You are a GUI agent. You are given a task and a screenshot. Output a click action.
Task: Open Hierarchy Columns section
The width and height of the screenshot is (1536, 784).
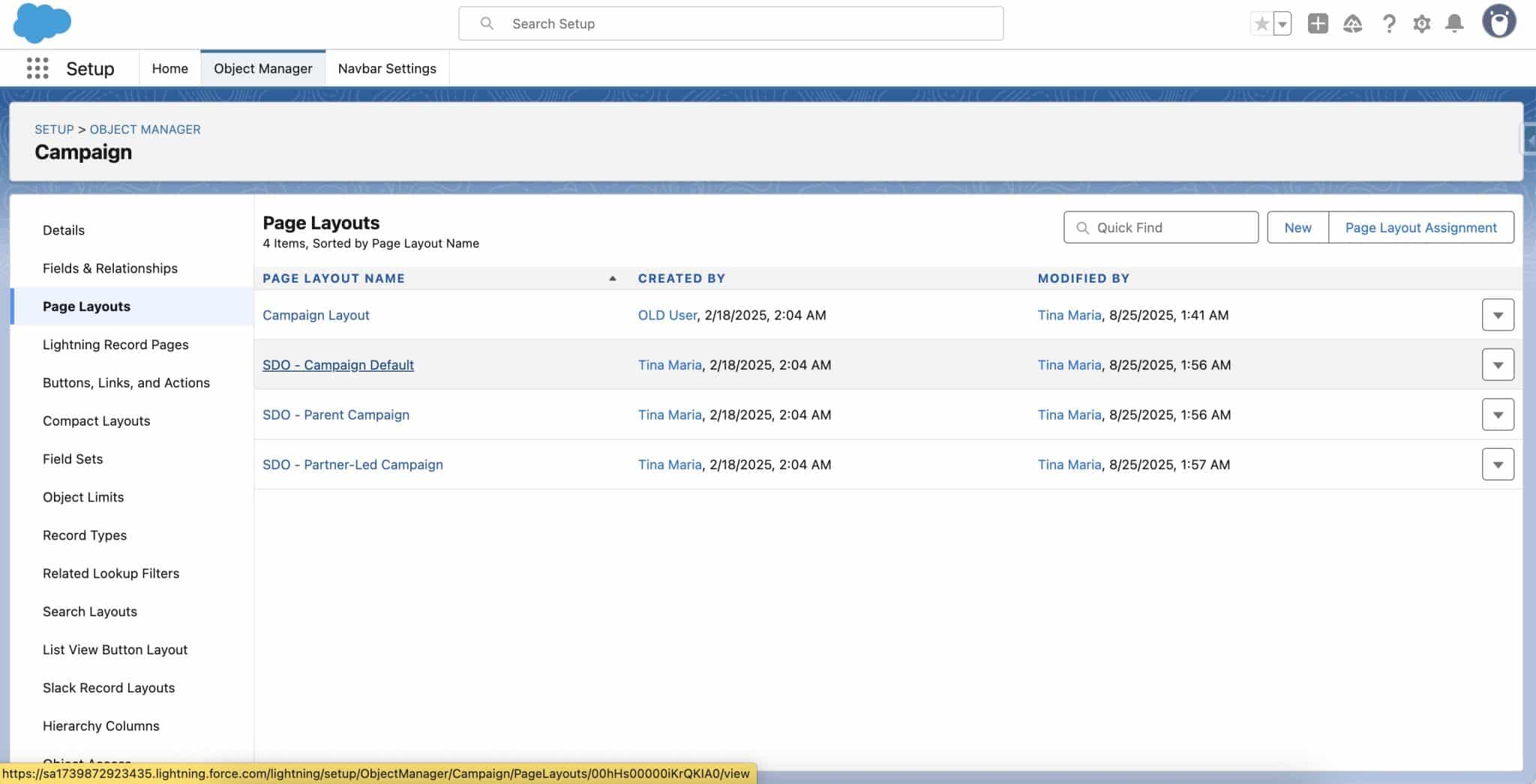tap(101, 727)
